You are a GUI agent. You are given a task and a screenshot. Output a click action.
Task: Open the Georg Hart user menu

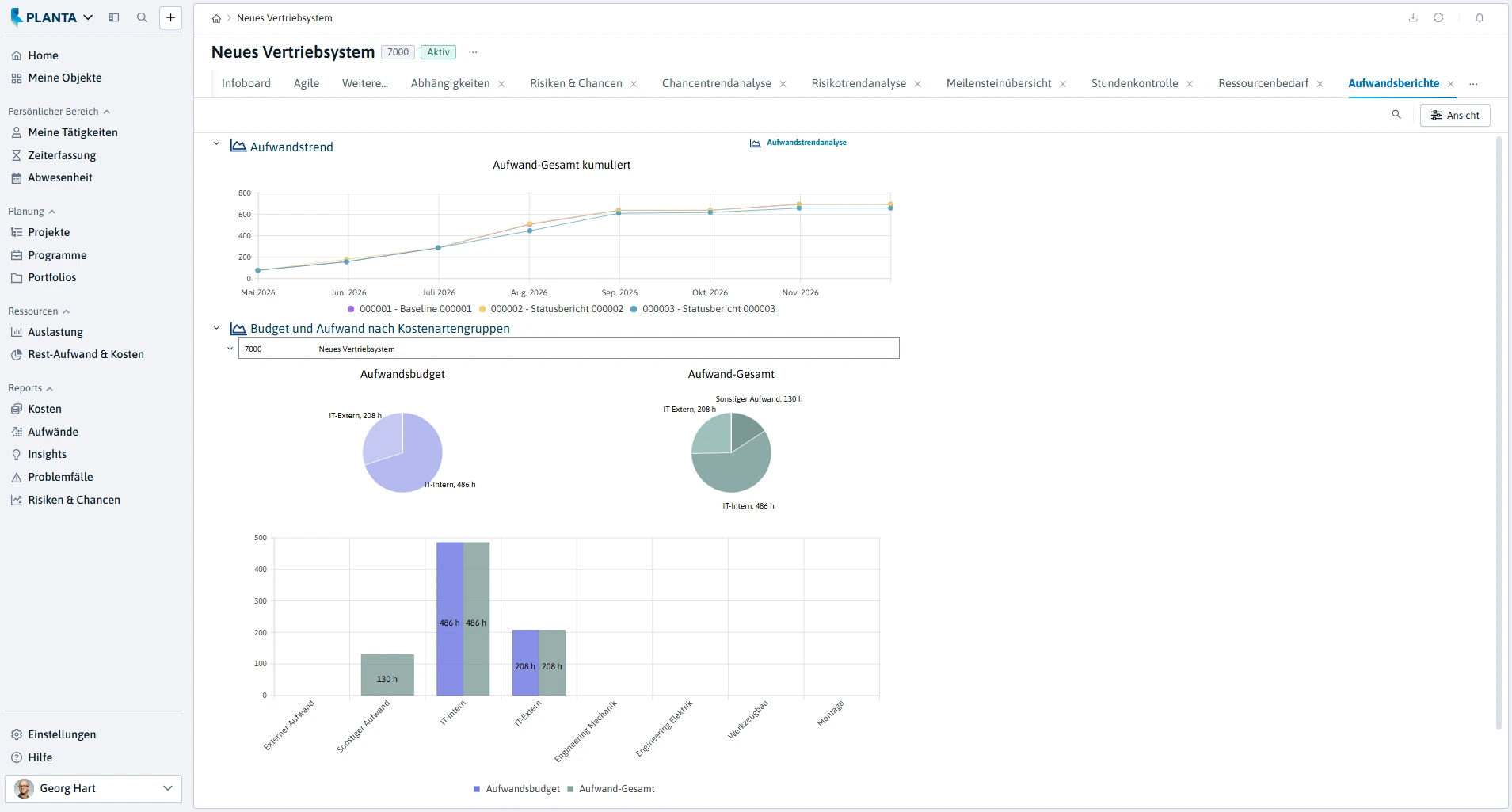click(x=93, y=788)
